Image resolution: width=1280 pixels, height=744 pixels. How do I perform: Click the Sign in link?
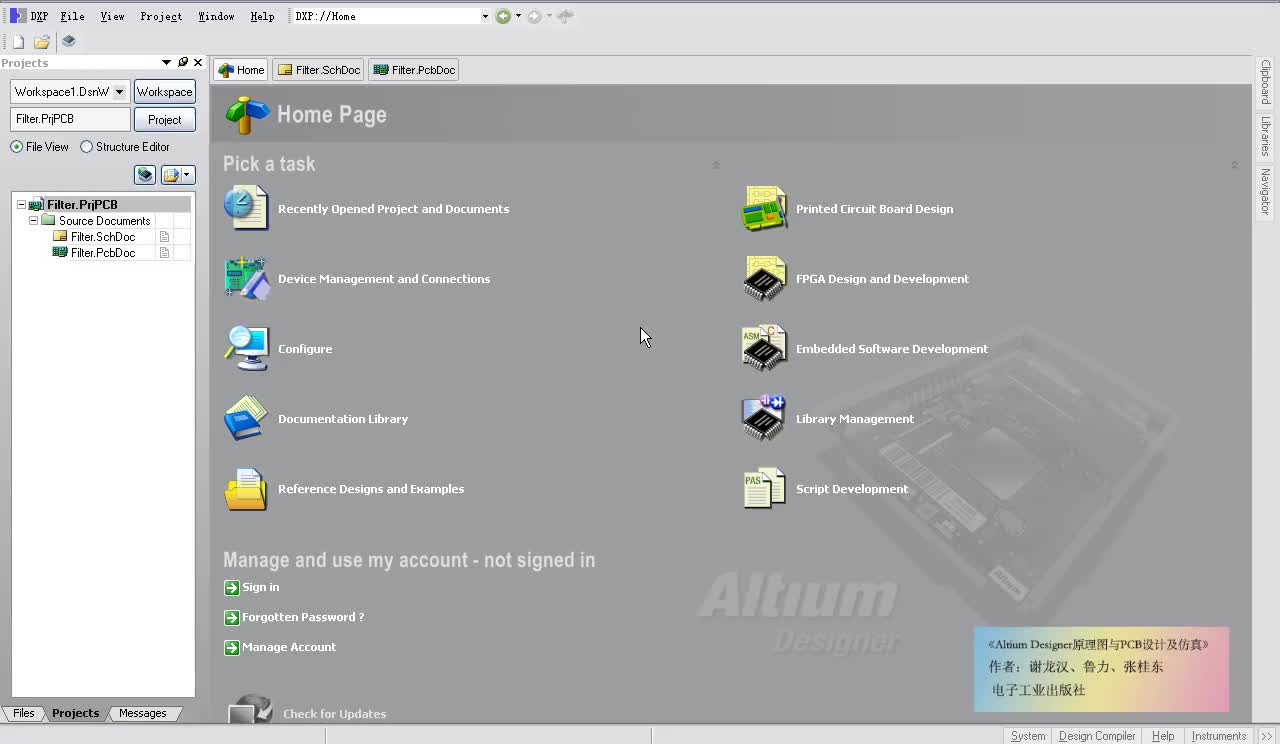tap(260, 587)
